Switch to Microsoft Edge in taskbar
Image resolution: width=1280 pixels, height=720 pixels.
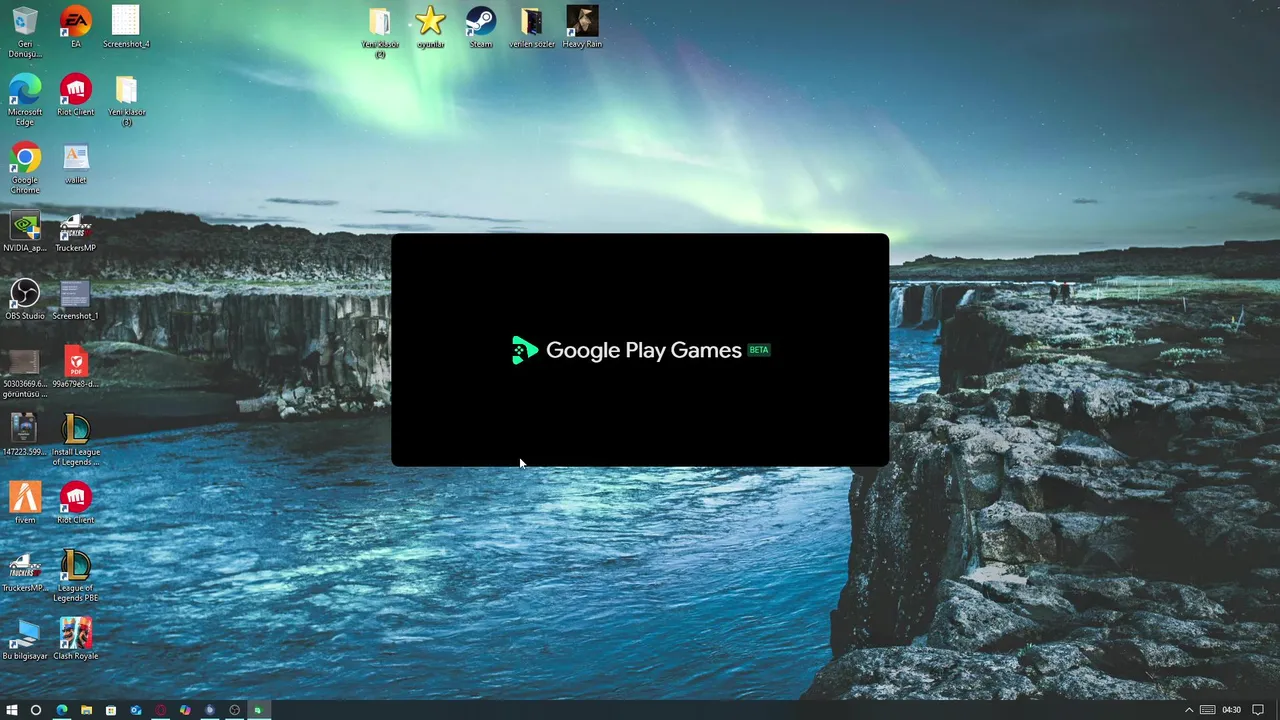[61, 710]
